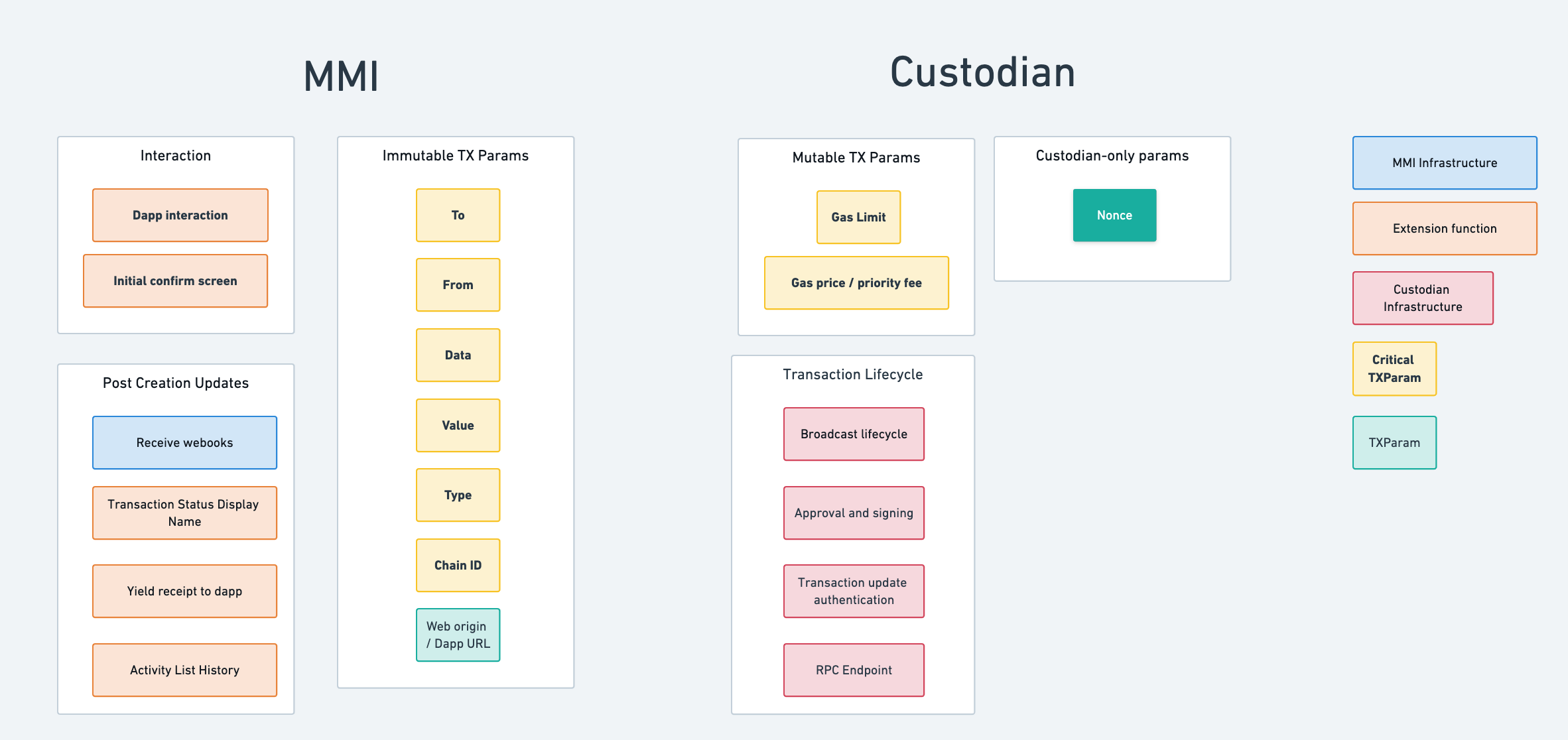The width and height of the screenshot is (1568, 740).
Task: Select the TXParam legend box
Action: (1394, 442)
